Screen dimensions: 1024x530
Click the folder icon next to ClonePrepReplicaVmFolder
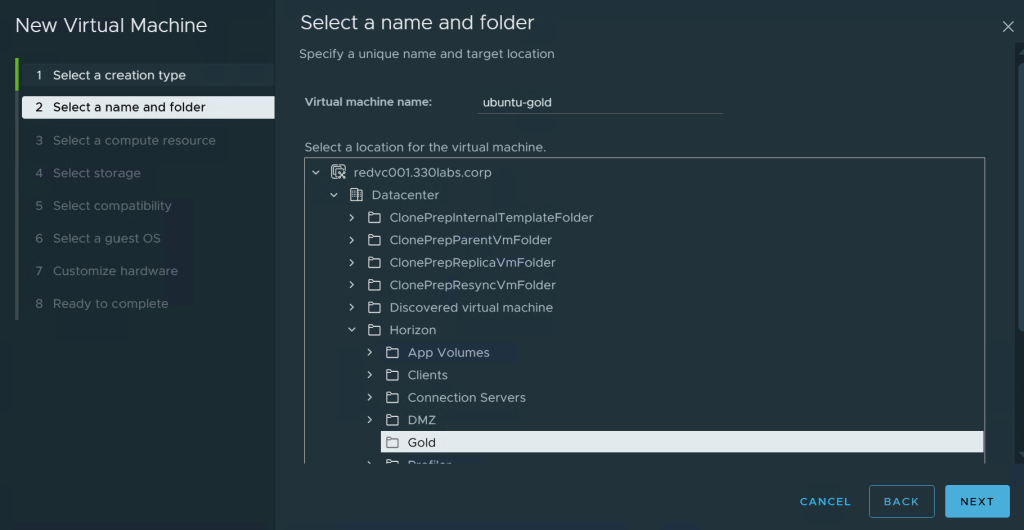[374, 262]
